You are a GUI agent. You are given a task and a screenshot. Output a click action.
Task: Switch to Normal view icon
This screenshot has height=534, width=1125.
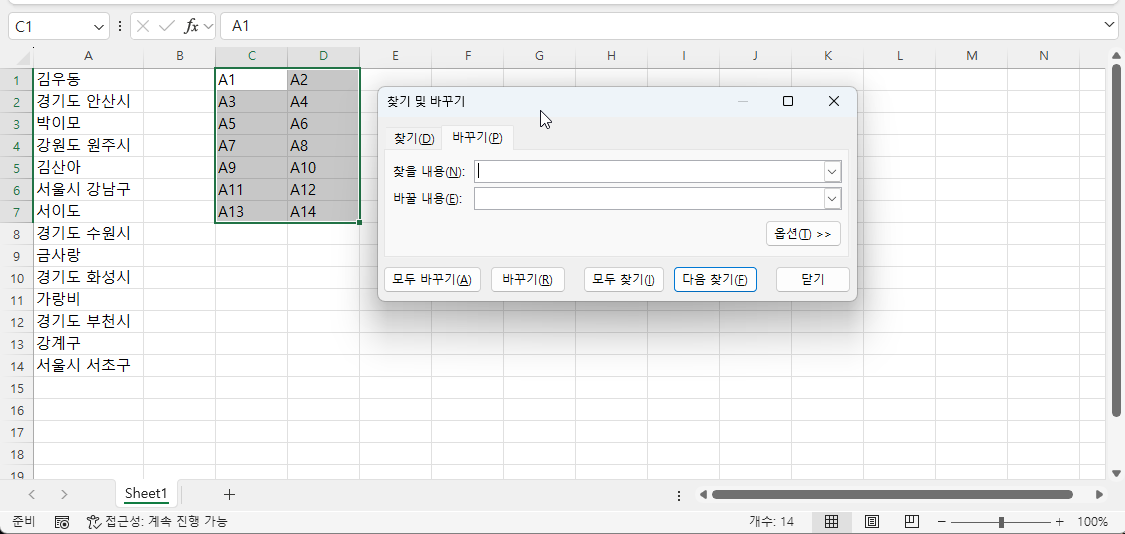coord(832,522)
